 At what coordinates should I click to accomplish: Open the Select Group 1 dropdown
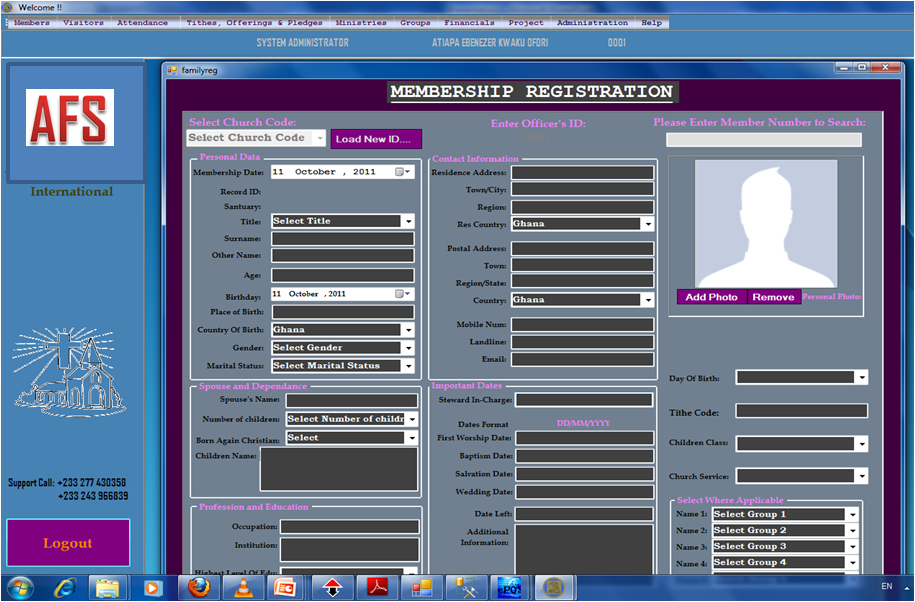click(x=852, y=515)
